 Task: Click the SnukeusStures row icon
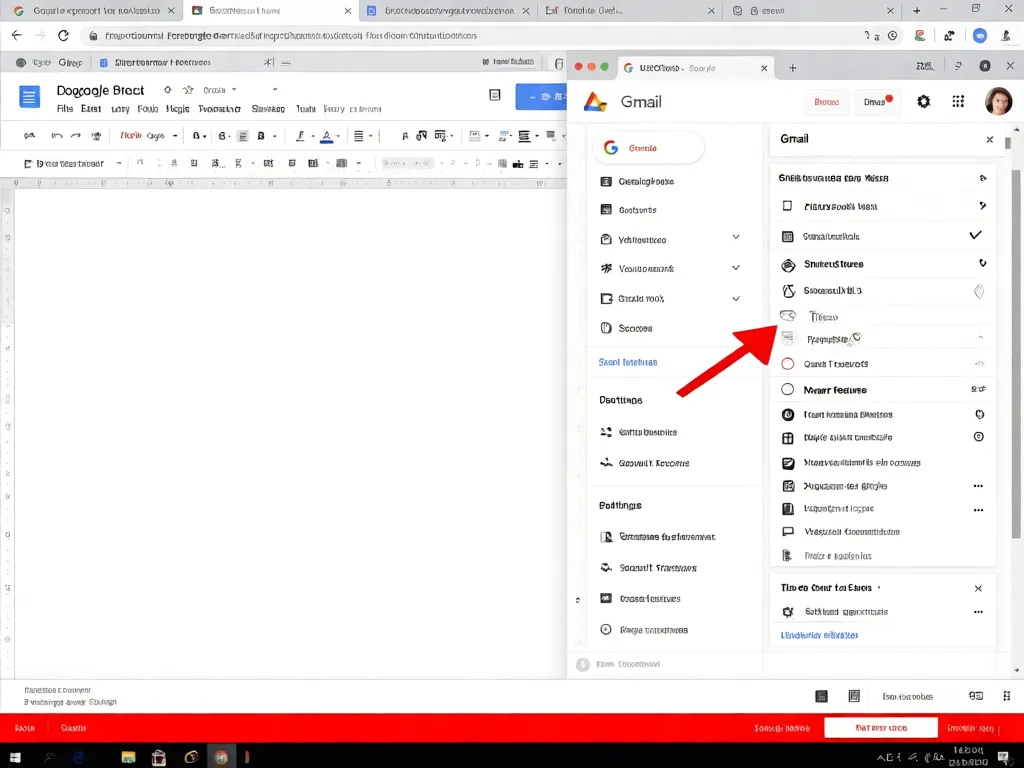[788, 264]
